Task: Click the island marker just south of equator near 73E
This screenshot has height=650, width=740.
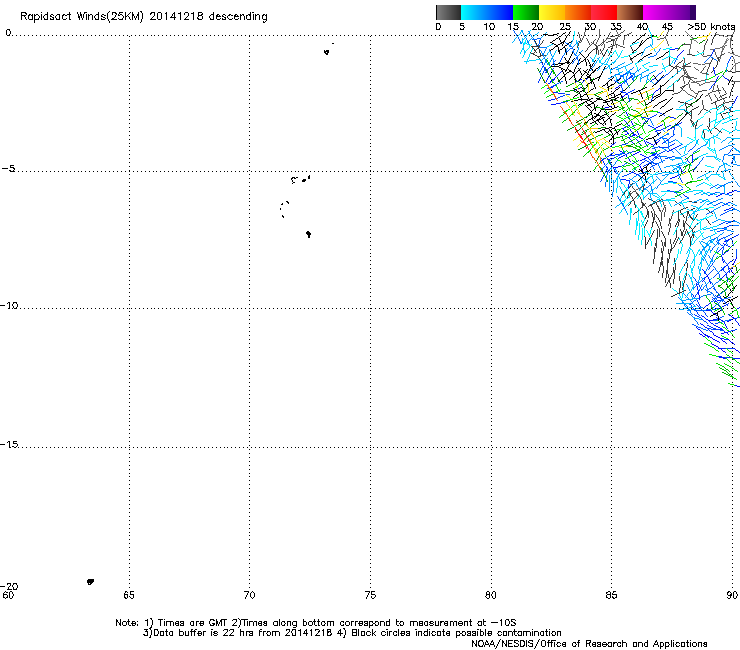Action: [x=326, y=52]
